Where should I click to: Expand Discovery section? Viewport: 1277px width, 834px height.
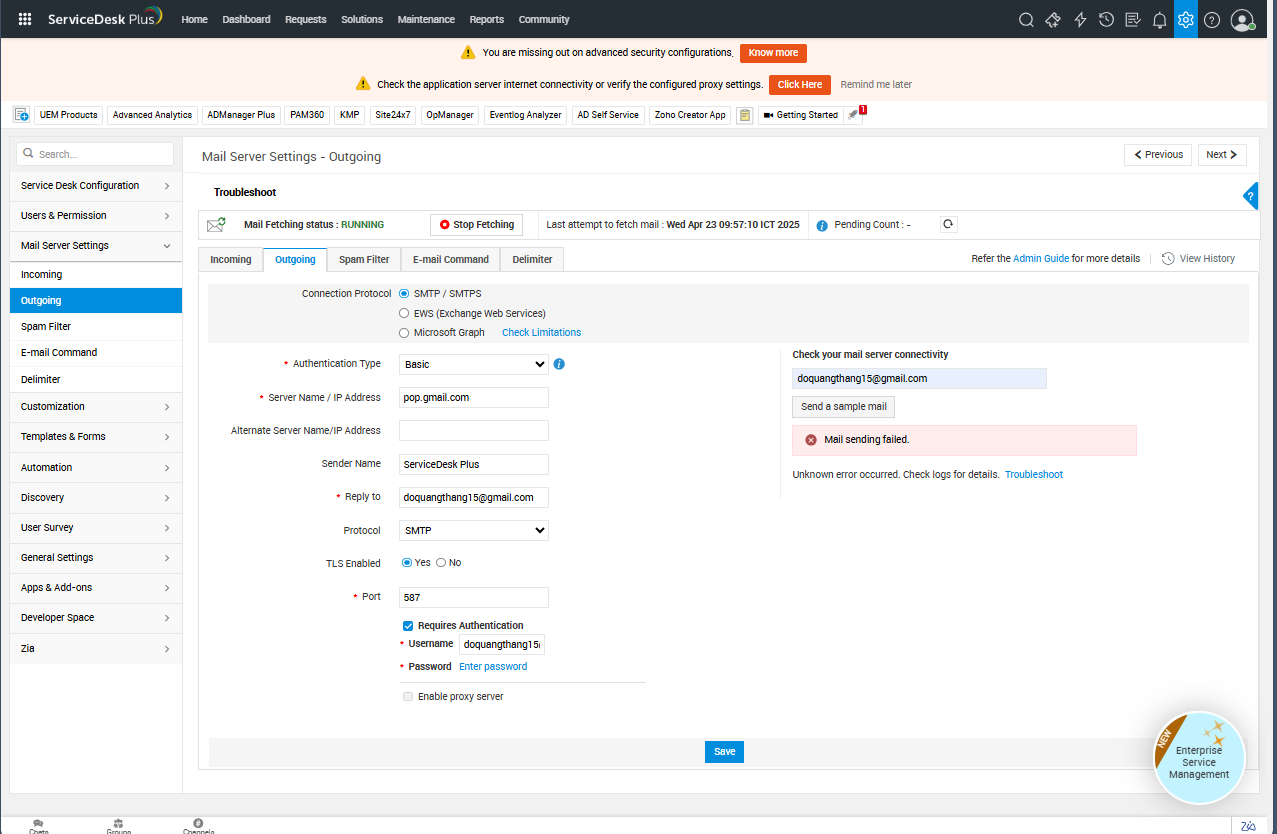[x=96, y=498]
